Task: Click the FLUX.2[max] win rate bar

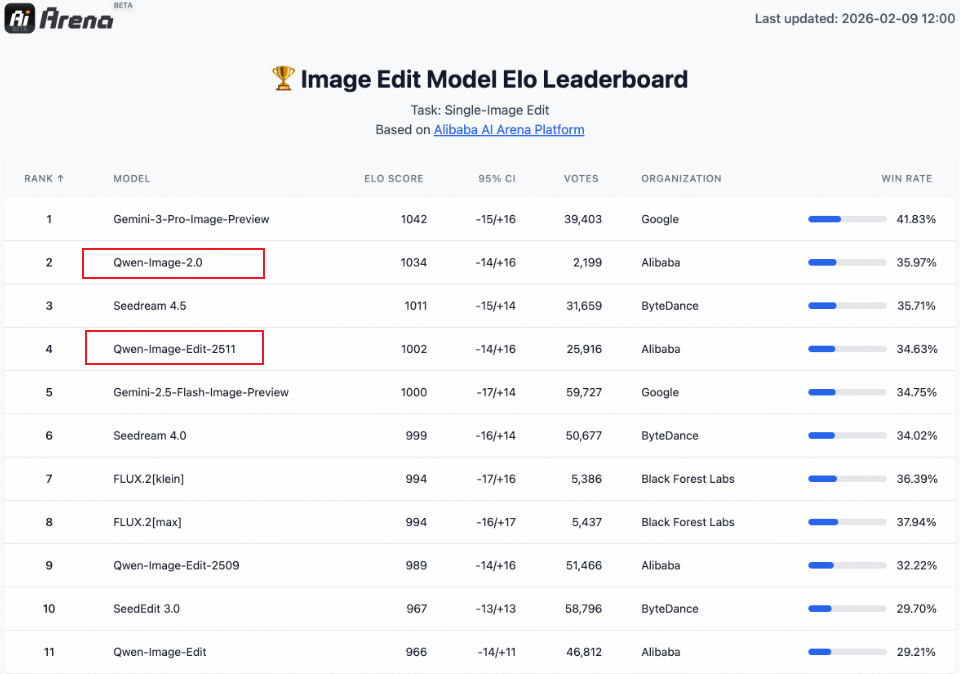Action: 847,522
